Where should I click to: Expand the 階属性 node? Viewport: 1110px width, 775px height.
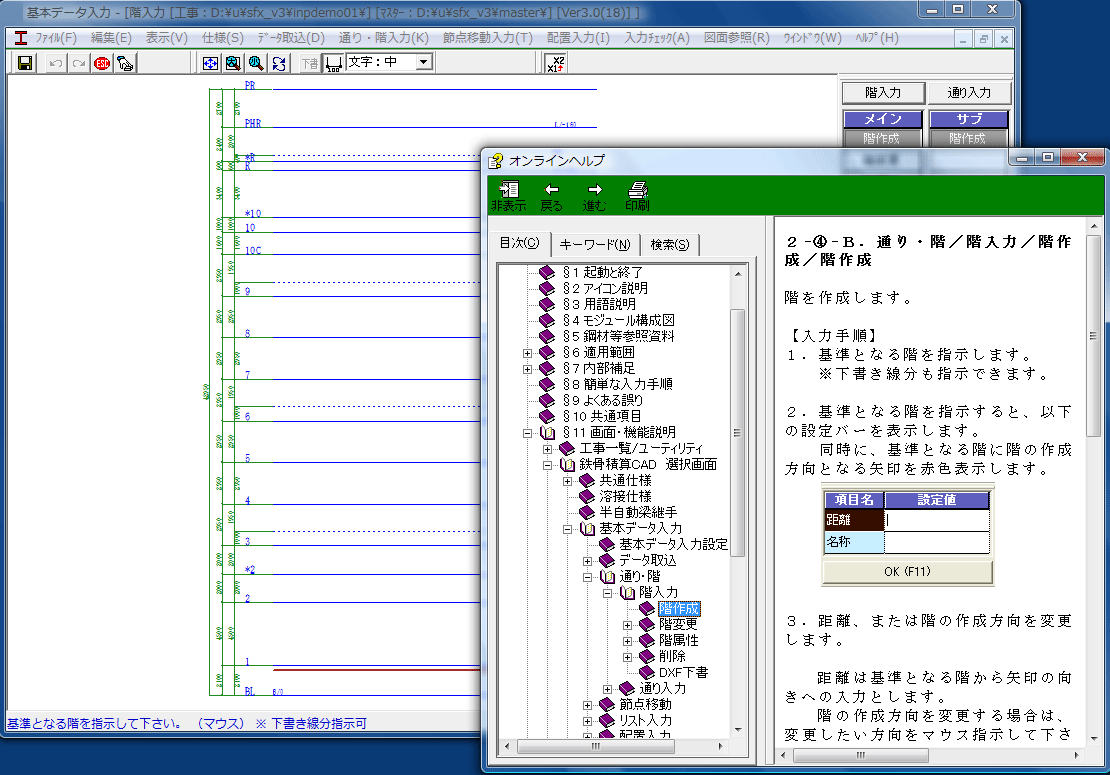point(627,641)
